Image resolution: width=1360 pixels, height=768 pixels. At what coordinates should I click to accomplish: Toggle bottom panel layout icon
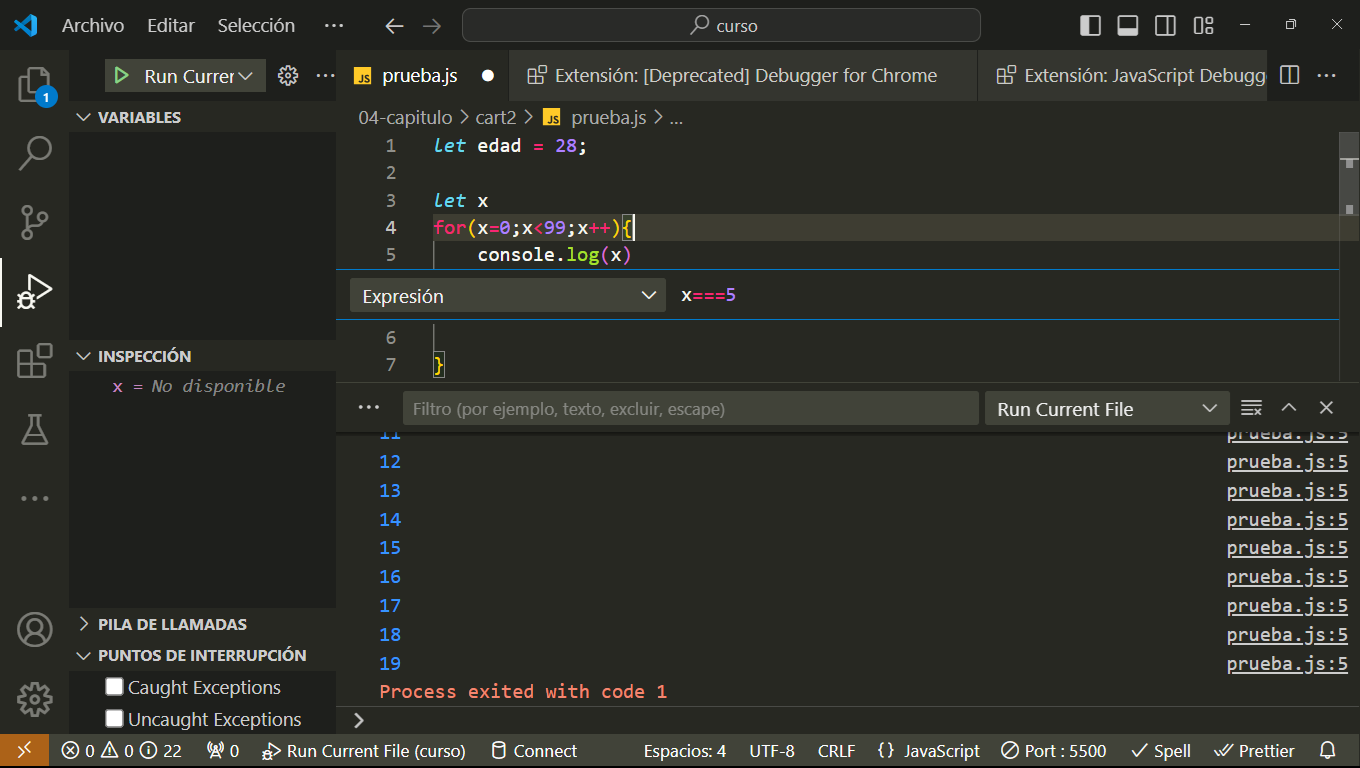point(1128,26)
